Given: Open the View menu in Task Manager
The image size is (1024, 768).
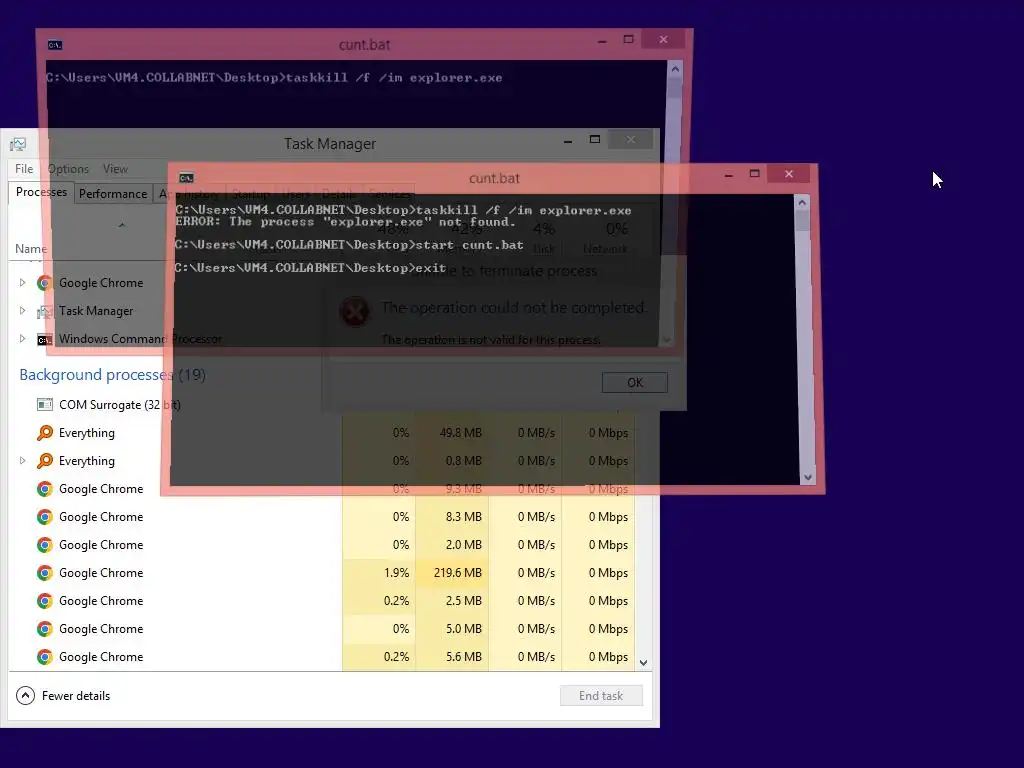Looking at the screenshot, I should click(x=115, y=169).
